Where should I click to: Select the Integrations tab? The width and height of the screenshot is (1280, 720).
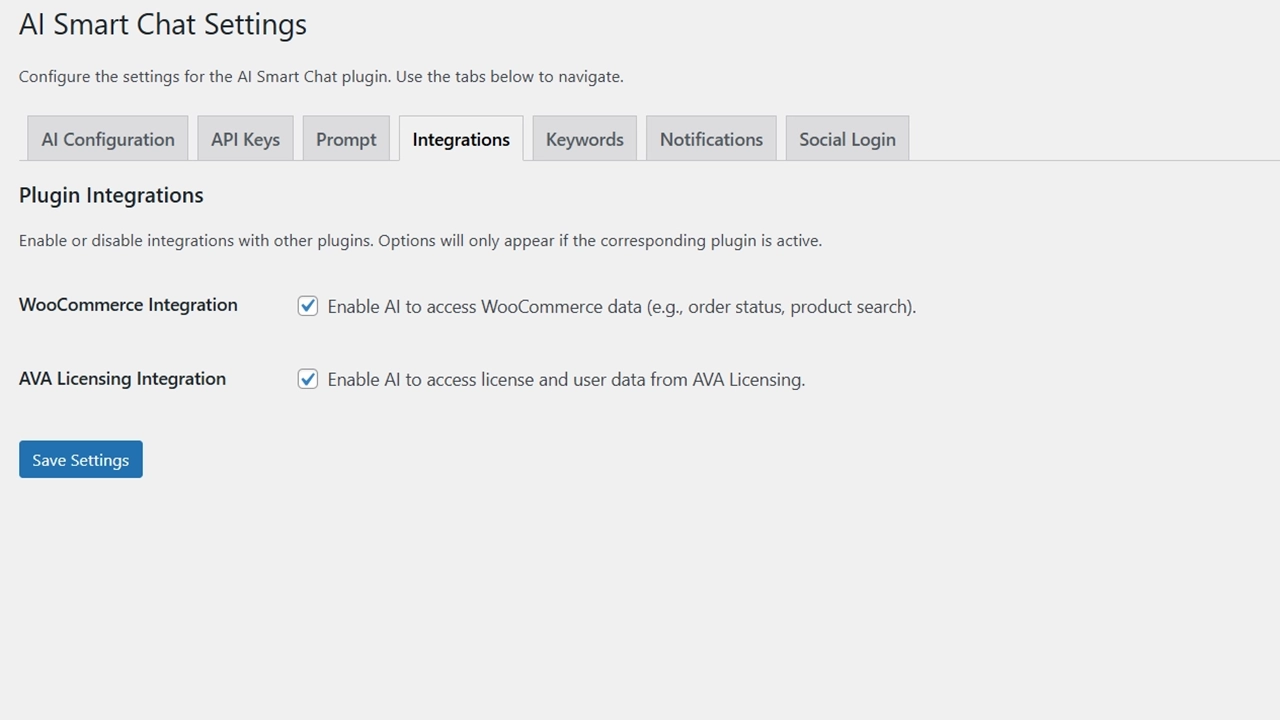(x=461, y=139)
